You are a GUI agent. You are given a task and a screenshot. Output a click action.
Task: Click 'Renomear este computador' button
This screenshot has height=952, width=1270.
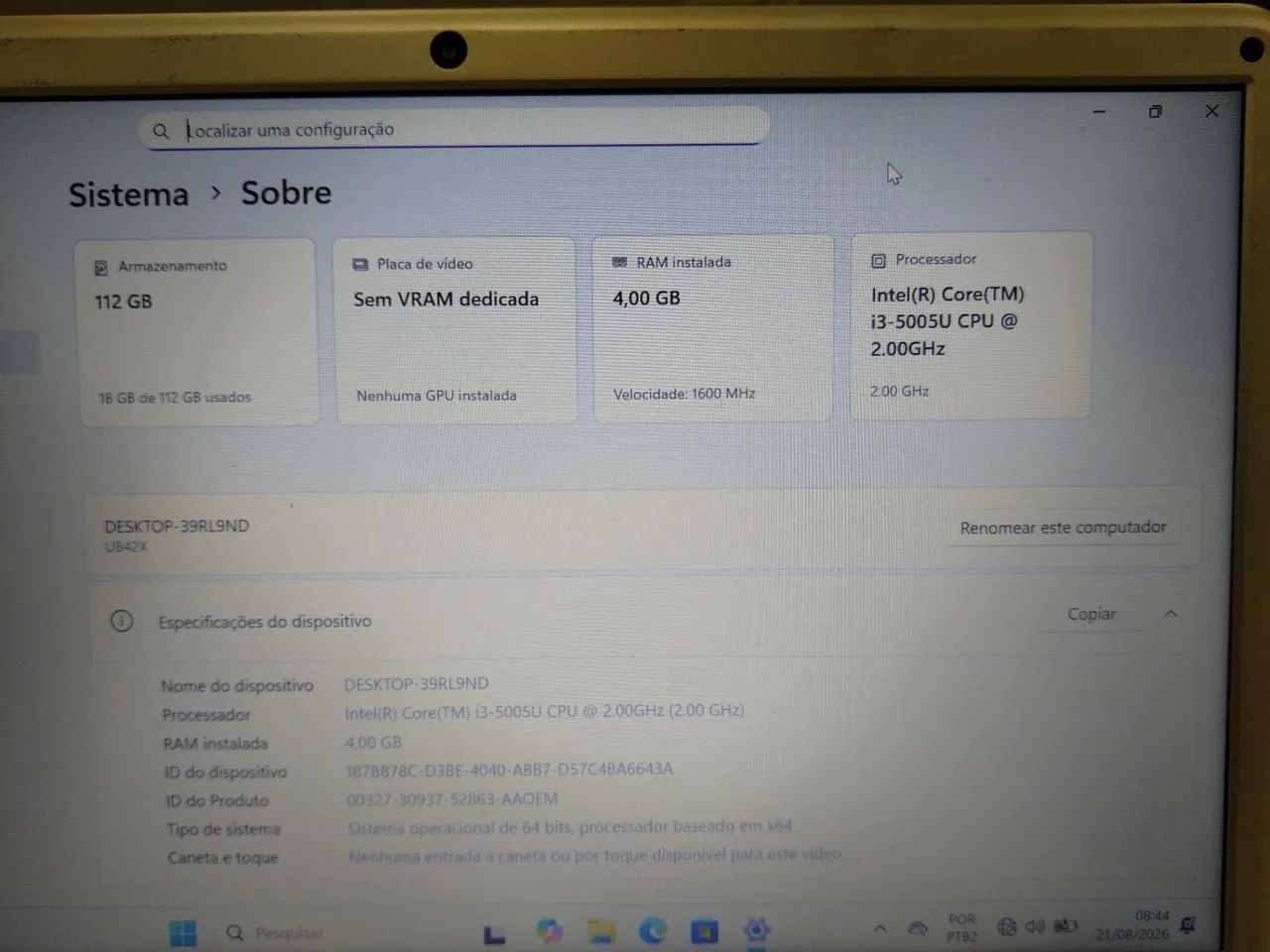click(1063, 528)
